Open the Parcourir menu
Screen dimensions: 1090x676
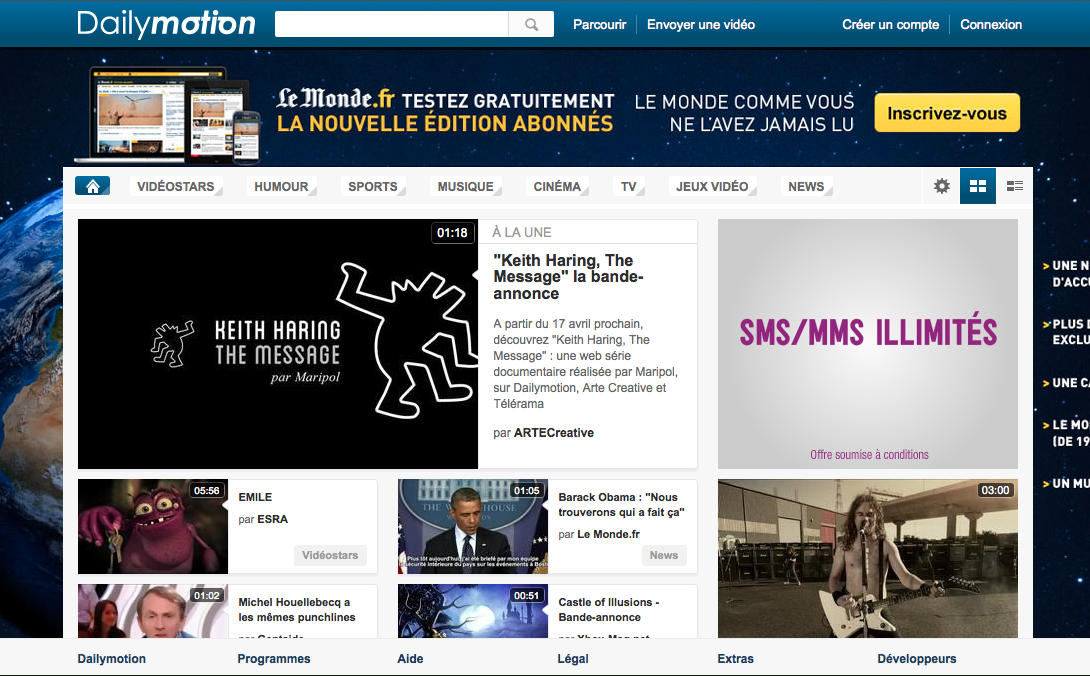pos(599,24)
